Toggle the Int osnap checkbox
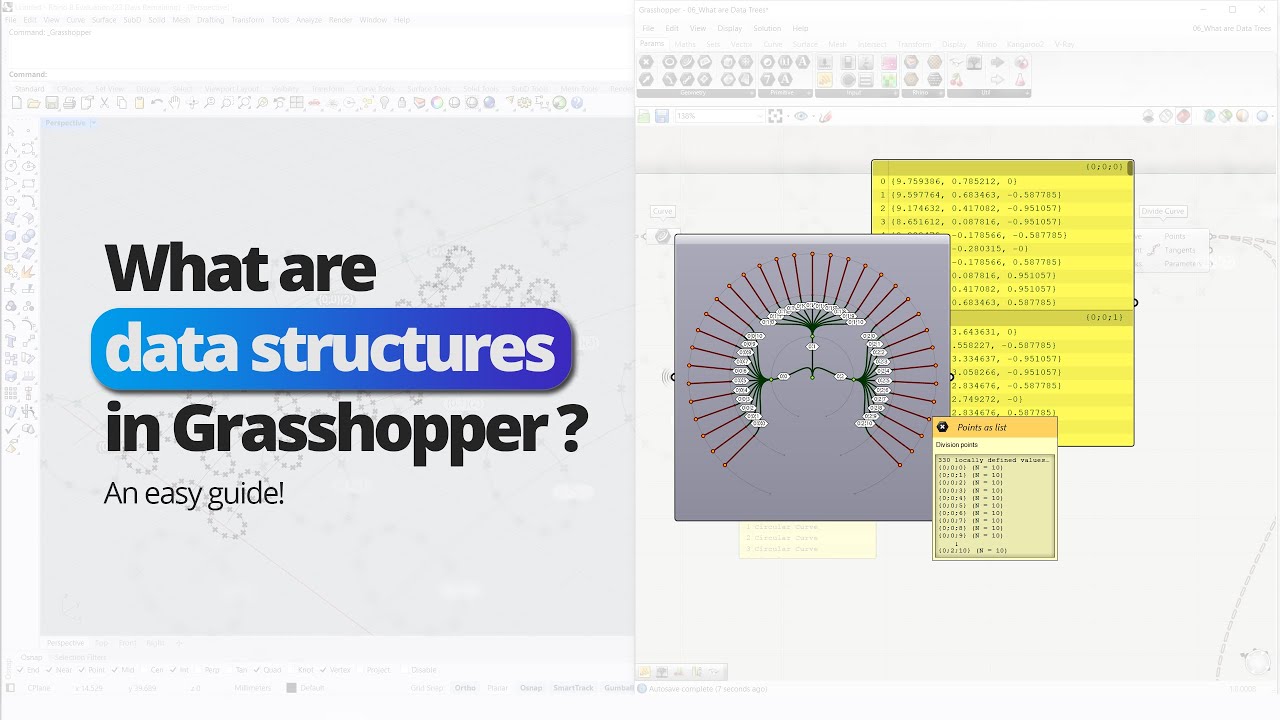1280x720 pixels. click(x=173, y=670)
